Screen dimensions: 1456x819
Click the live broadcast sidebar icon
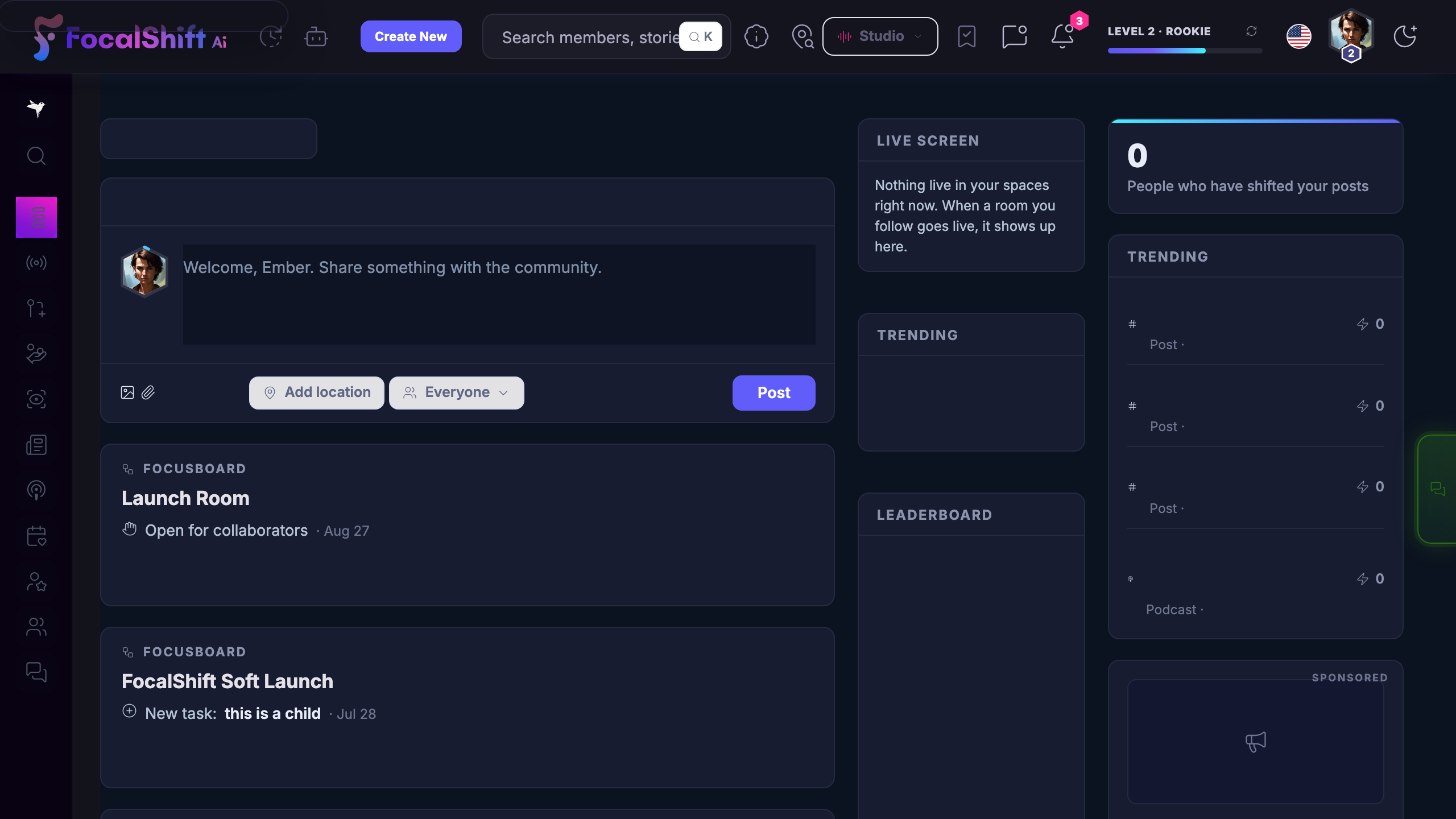tap(36, 263)
